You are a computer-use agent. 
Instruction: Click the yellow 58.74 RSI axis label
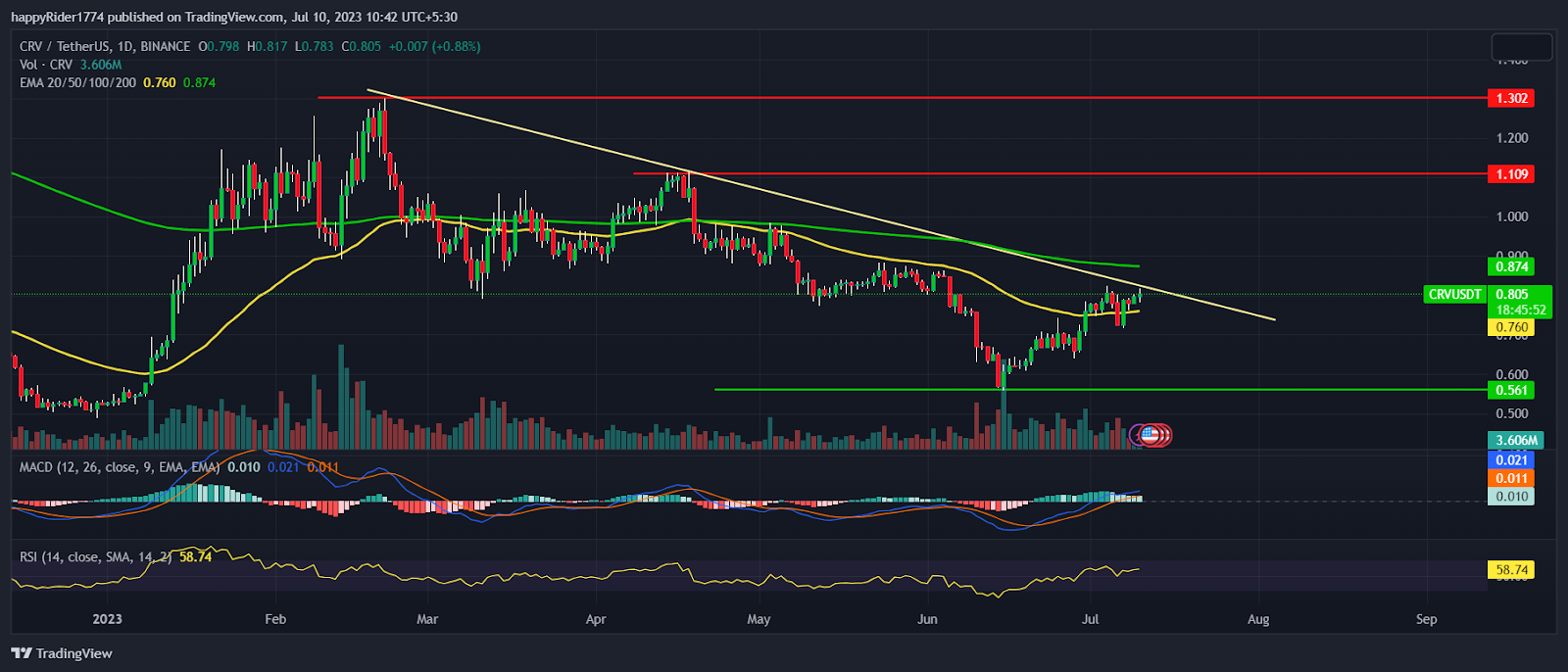click(1510, 570)
